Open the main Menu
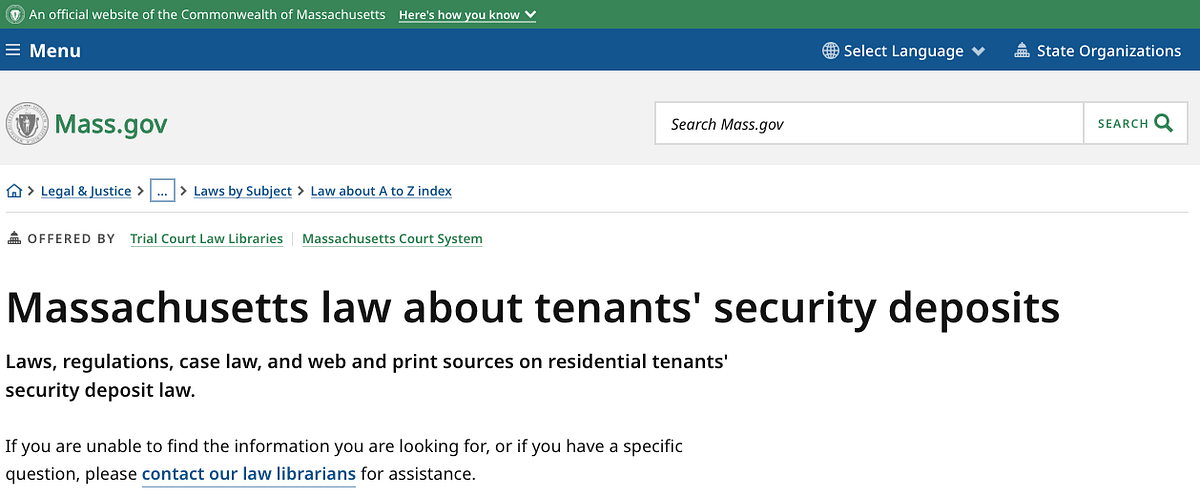This screenshot has width=1200, height=495. pyautogui.click(x=43, y=51)
